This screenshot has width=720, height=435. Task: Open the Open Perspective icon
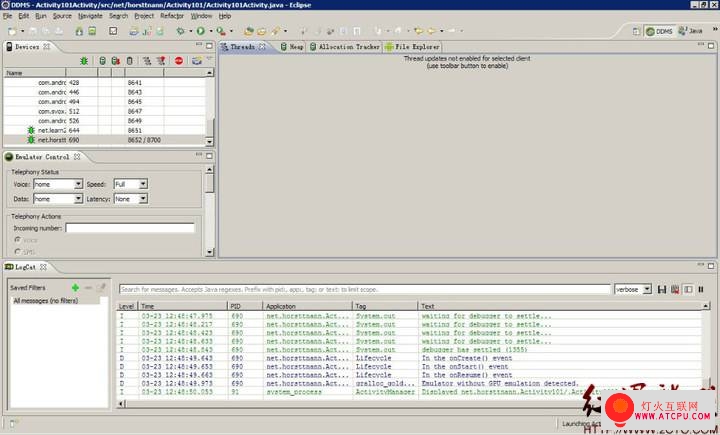point(636,31)
